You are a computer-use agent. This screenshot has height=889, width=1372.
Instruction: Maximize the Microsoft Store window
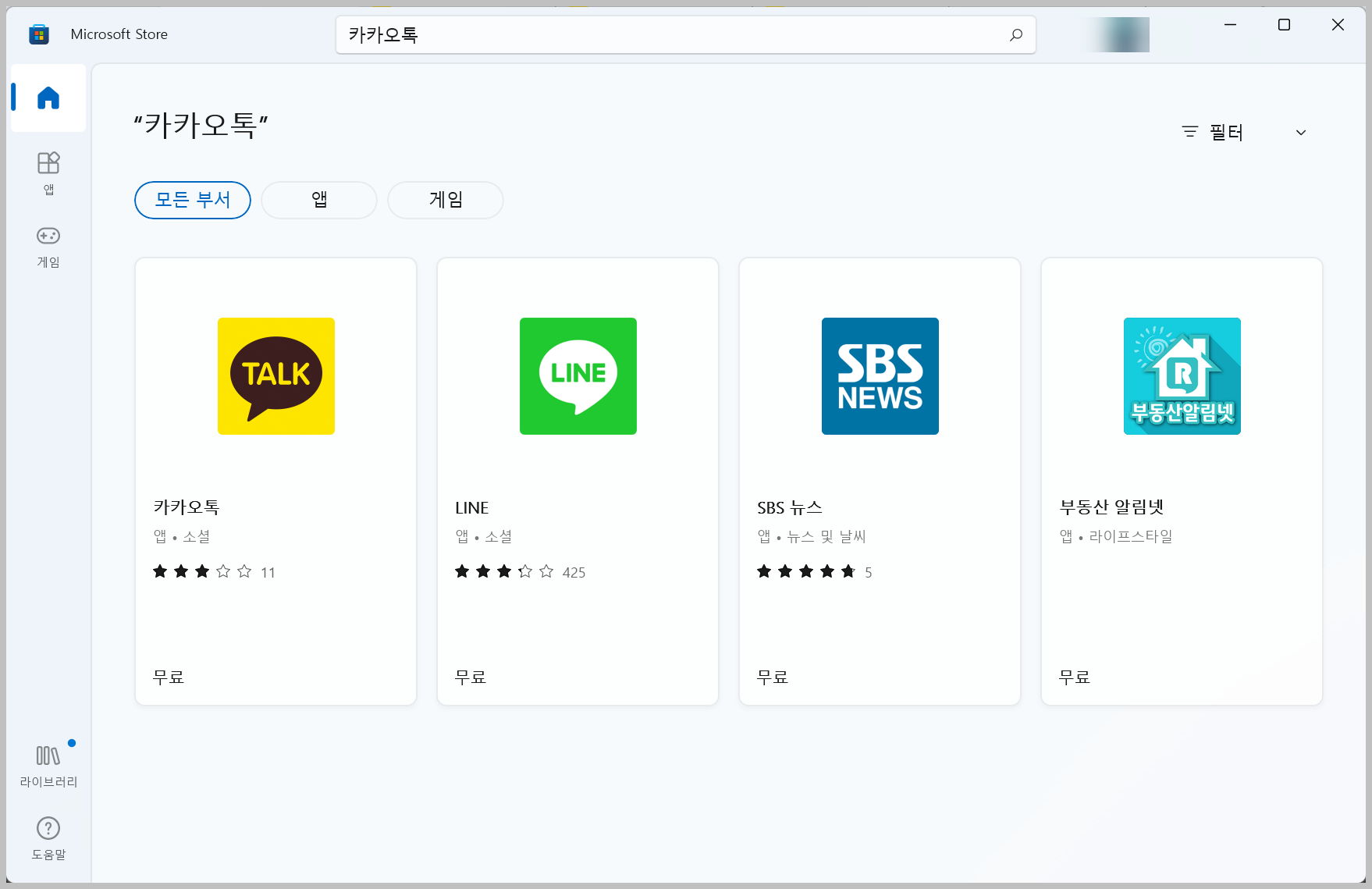click(x=1284, y=25)
